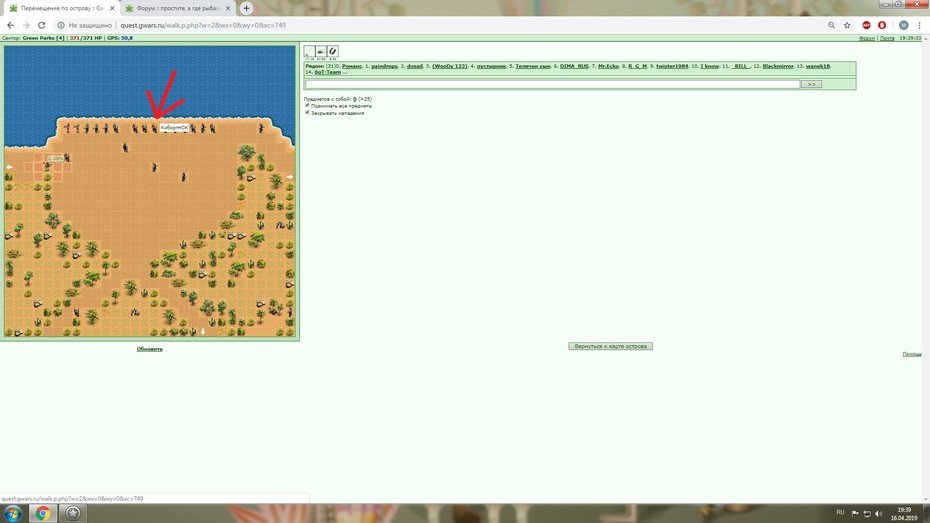Select the second weapon slot icon
This screenshot has height=523, width=930.
(x=321, y=52)
